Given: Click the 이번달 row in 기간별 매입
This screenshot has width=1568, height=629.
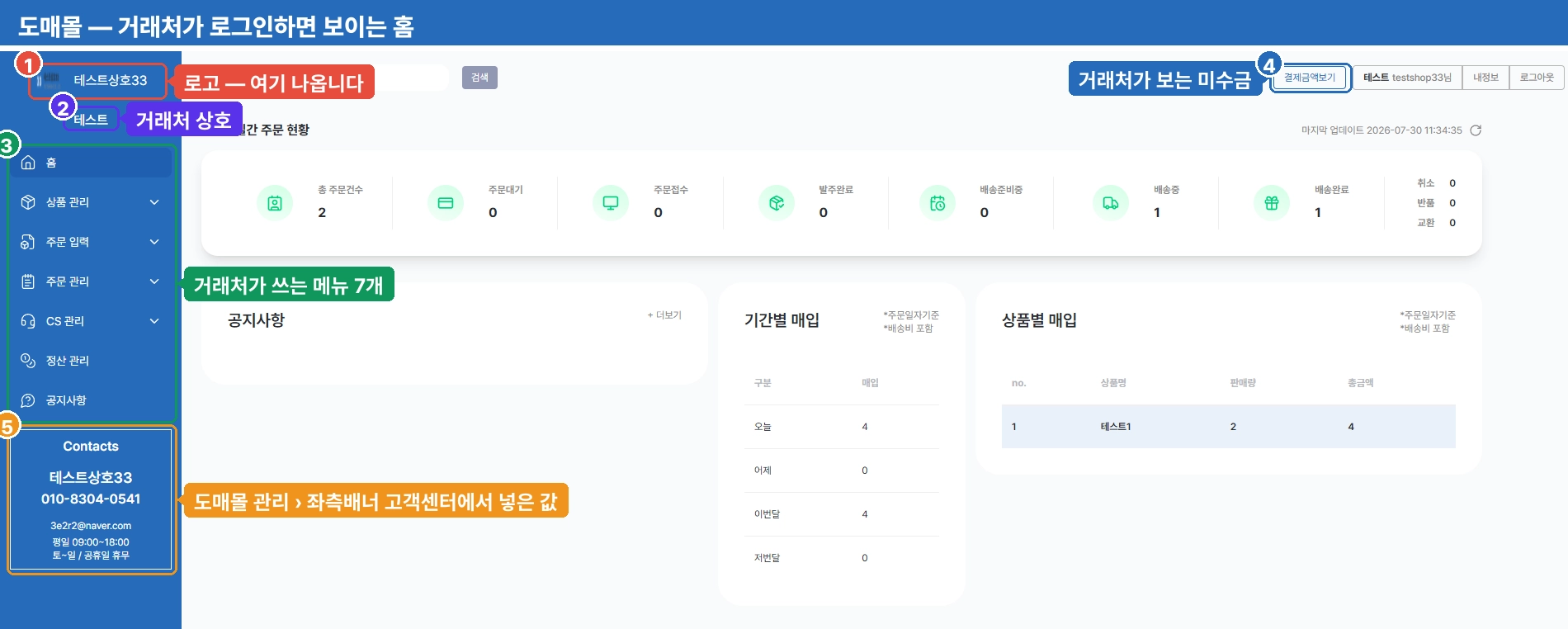Looking at the screenshot, I should point(842,514).
